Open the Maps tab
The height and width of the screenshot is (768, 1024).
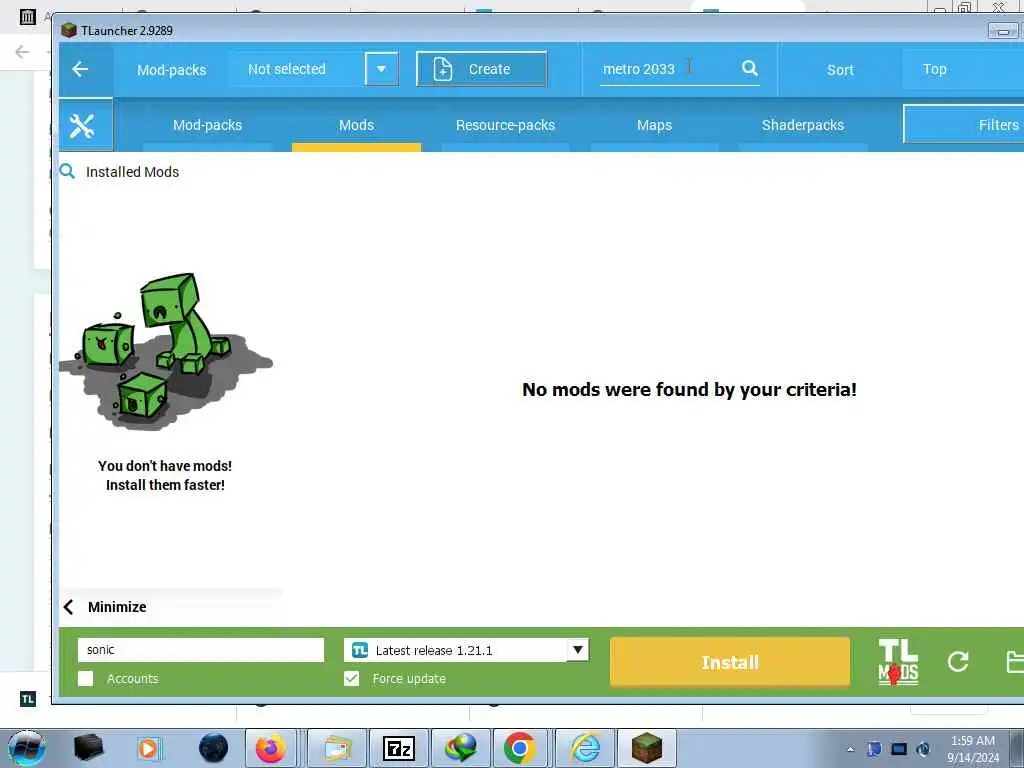click(654, 125)
